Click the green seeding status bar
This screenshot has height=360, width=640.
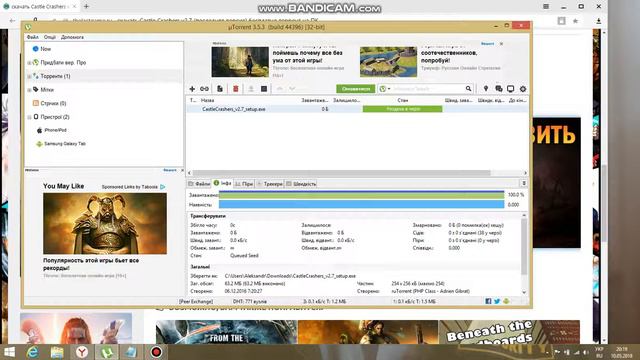402,109
